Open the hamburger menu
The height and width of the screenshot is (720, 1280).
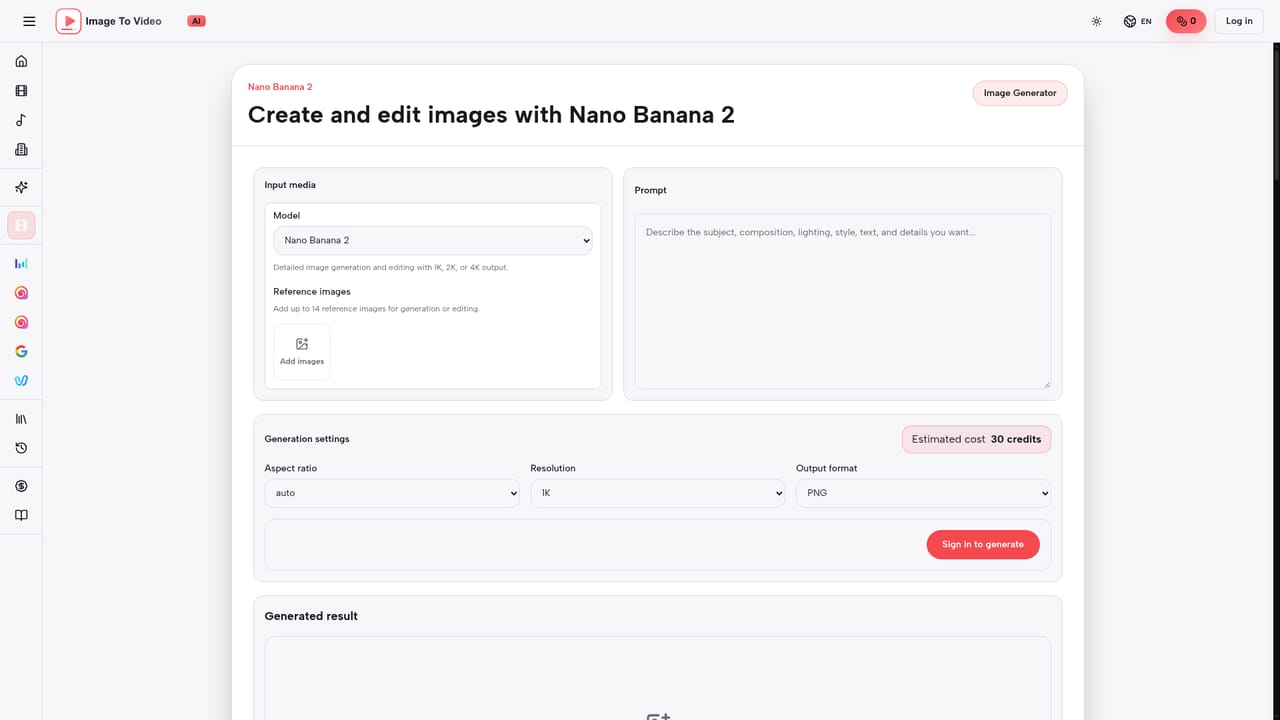point(28,21)
